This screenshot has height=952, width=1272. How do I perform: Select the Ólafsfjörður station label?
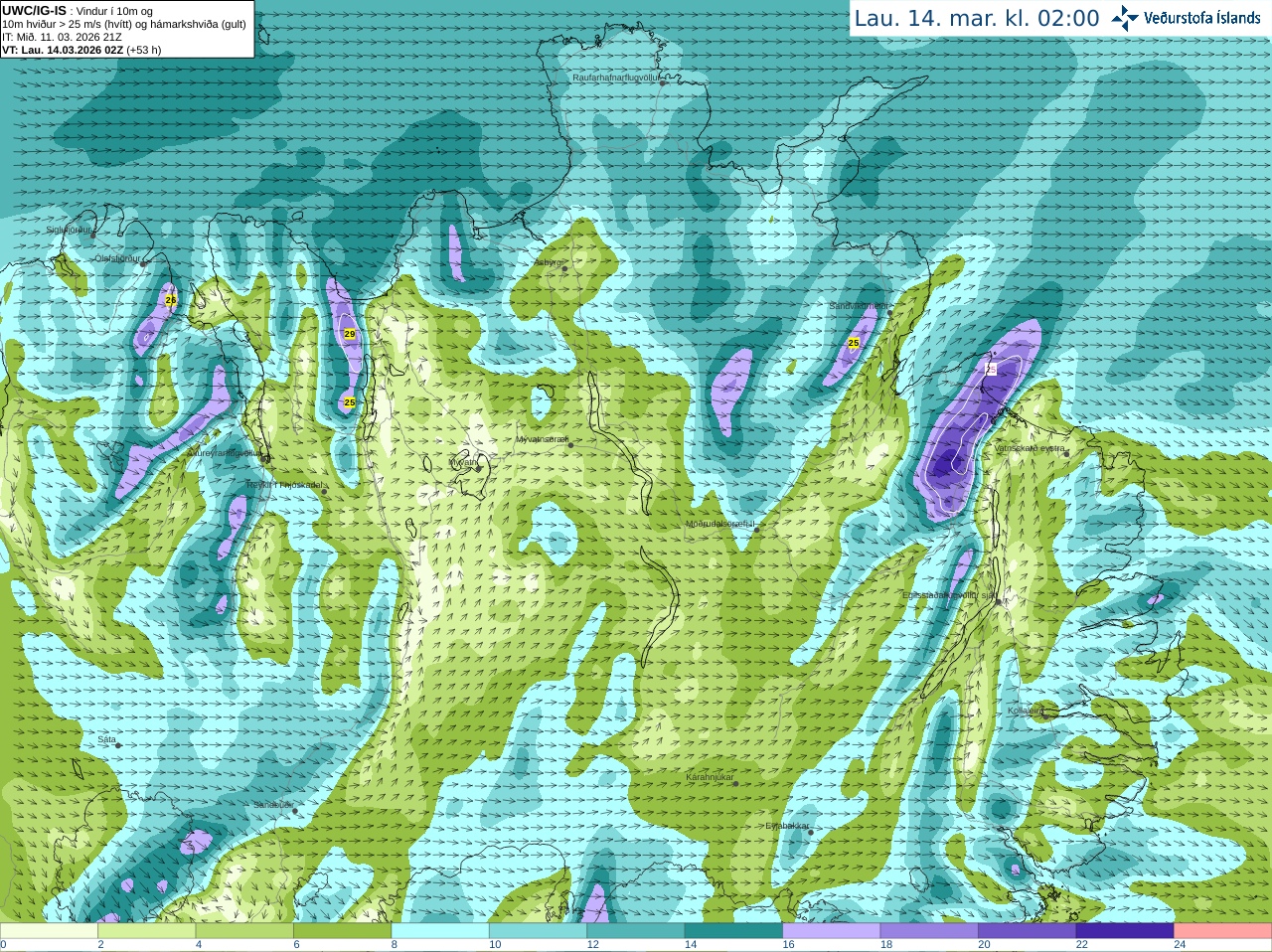pyautogui.click(x=117, y=258)
